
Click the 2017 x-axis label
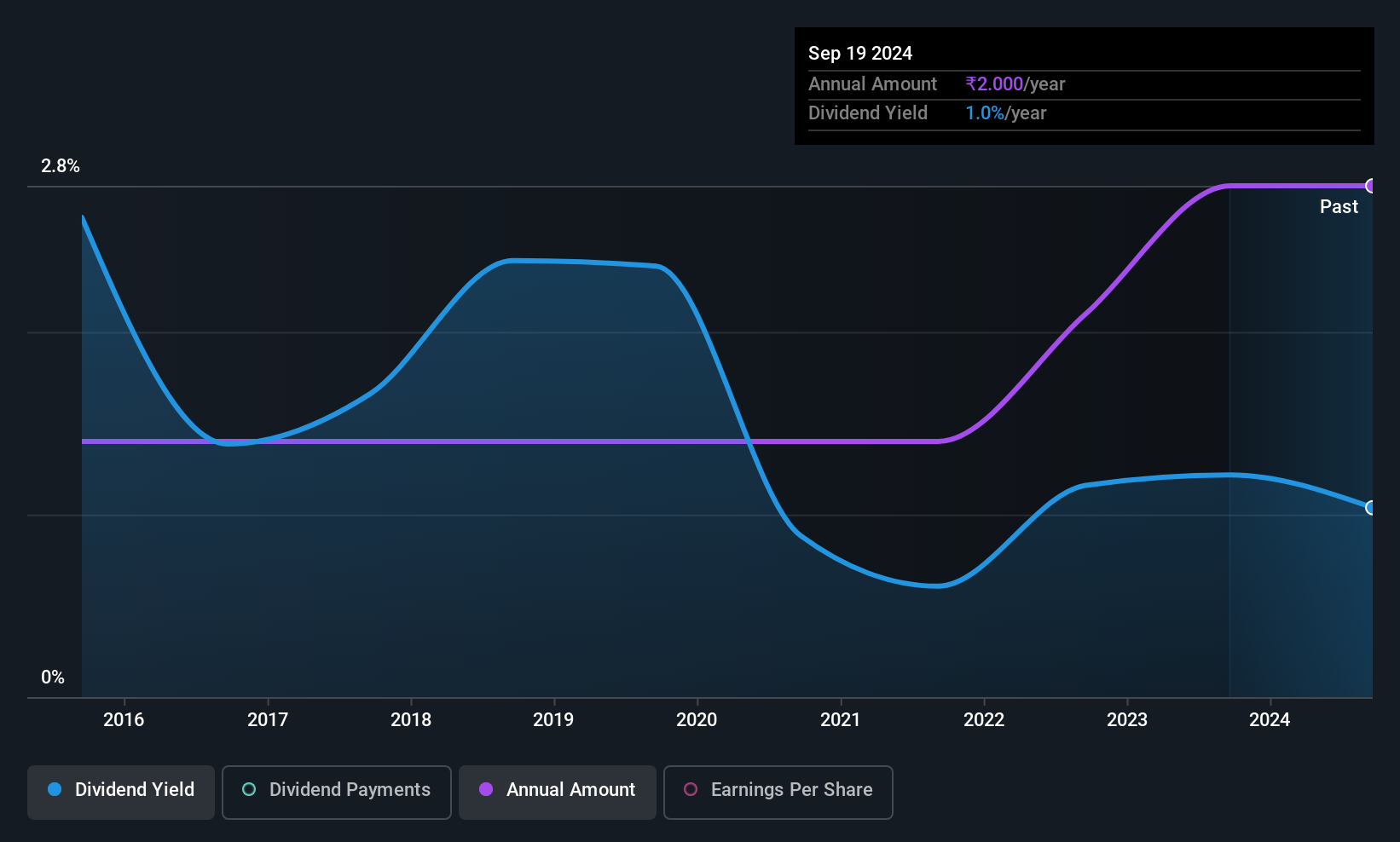[268, 720]
